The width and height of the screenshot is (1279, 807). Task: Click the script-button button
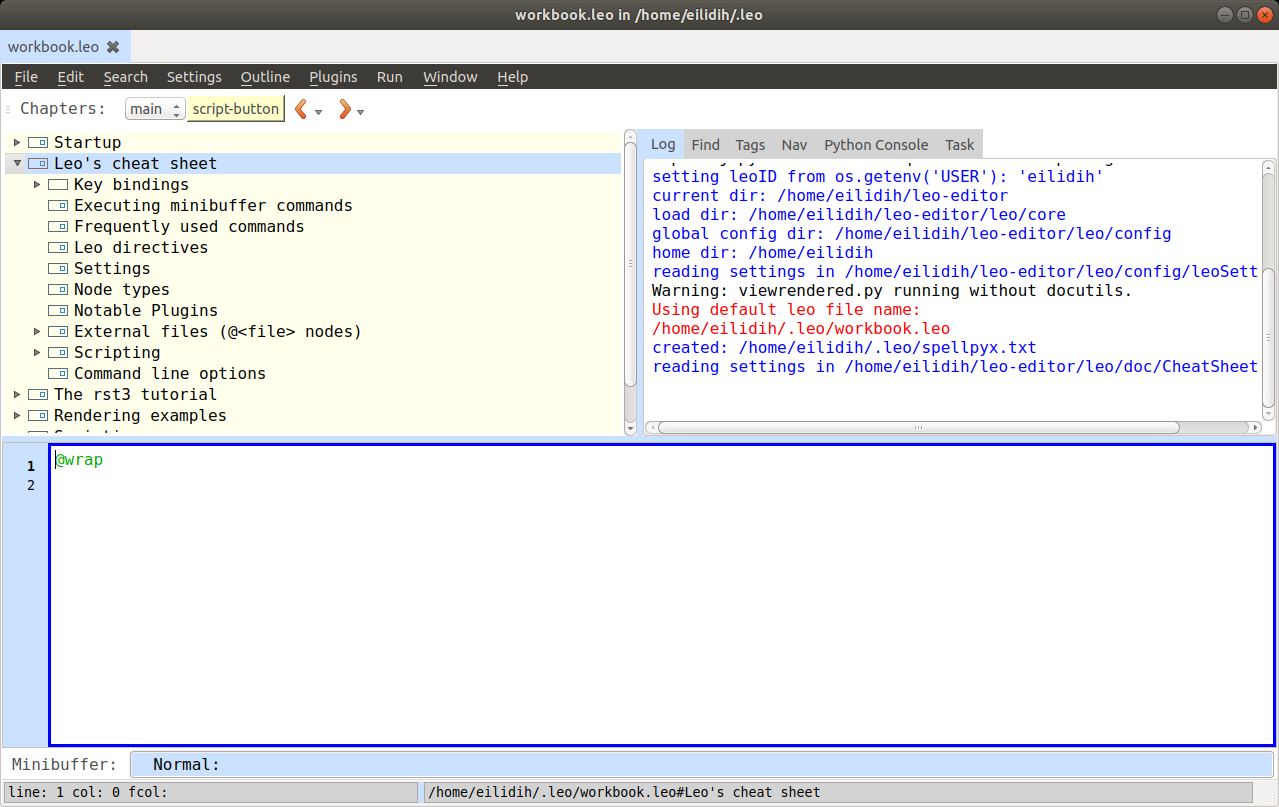click(236, 109)
